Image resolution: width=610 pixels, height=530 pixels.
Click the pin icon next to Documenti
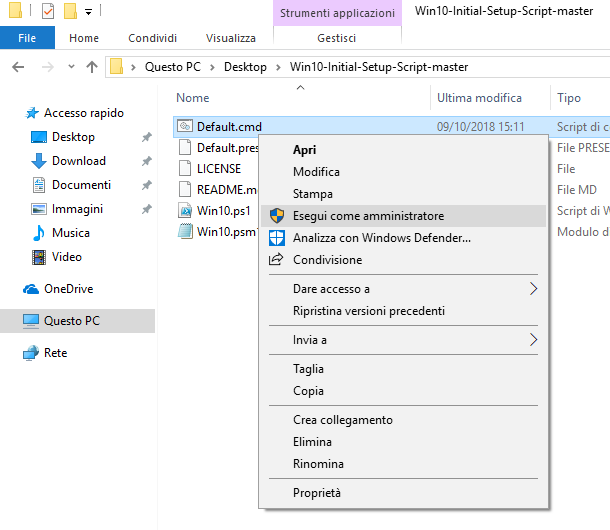click(x=146, y=185)
